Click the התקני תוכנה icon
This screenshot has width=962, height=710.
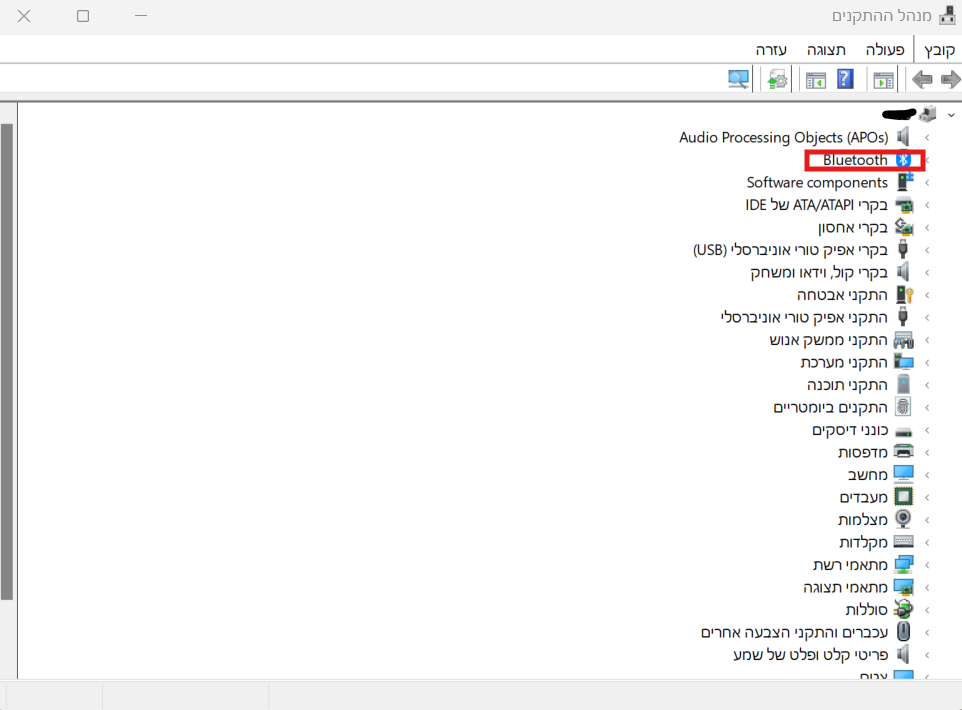903,385
